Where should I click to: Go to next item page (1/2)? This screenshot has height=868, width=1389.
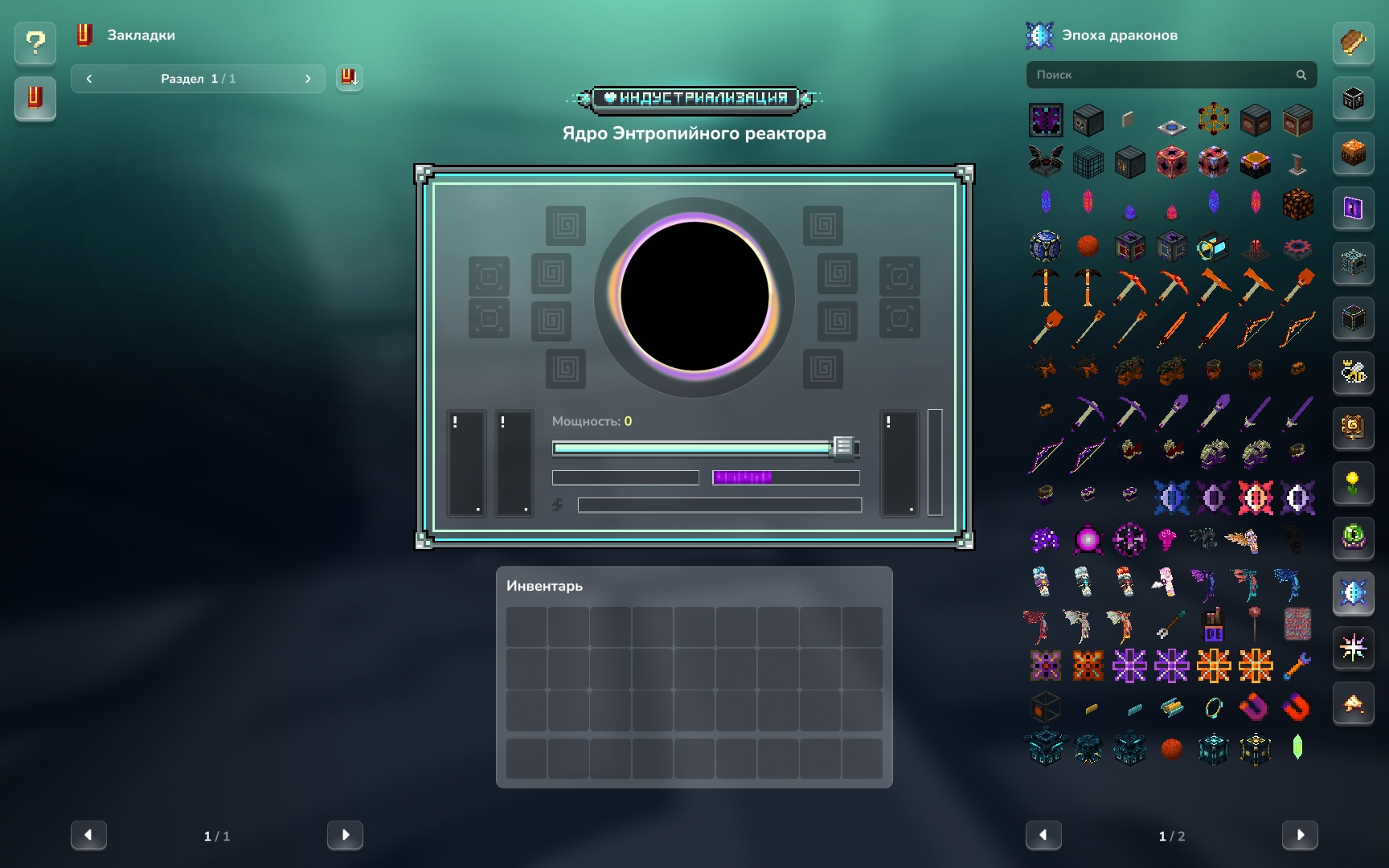point(1299,835)
